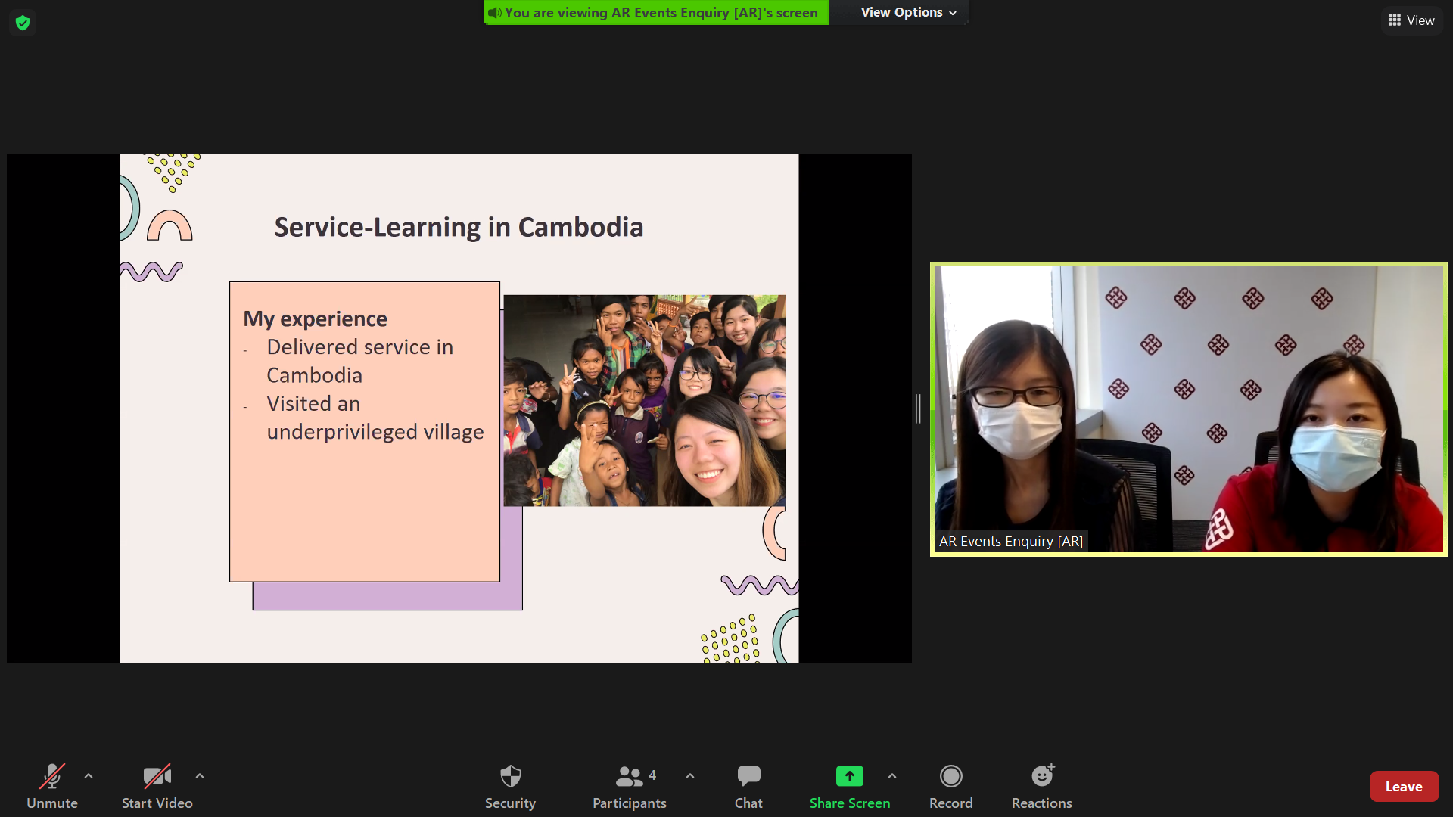Click the green encryption shield icon
The image size is (1456, 817).
(x=23, y=23)
